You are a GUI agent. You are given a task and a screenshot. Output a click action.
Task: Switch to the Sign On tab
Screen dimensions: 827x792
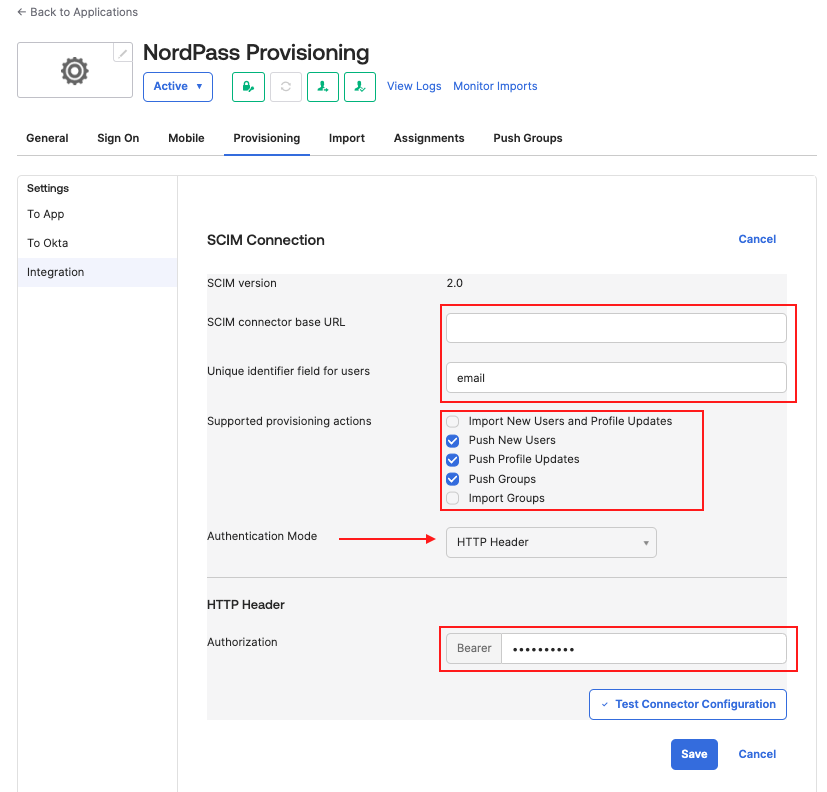tap(118, 138)
